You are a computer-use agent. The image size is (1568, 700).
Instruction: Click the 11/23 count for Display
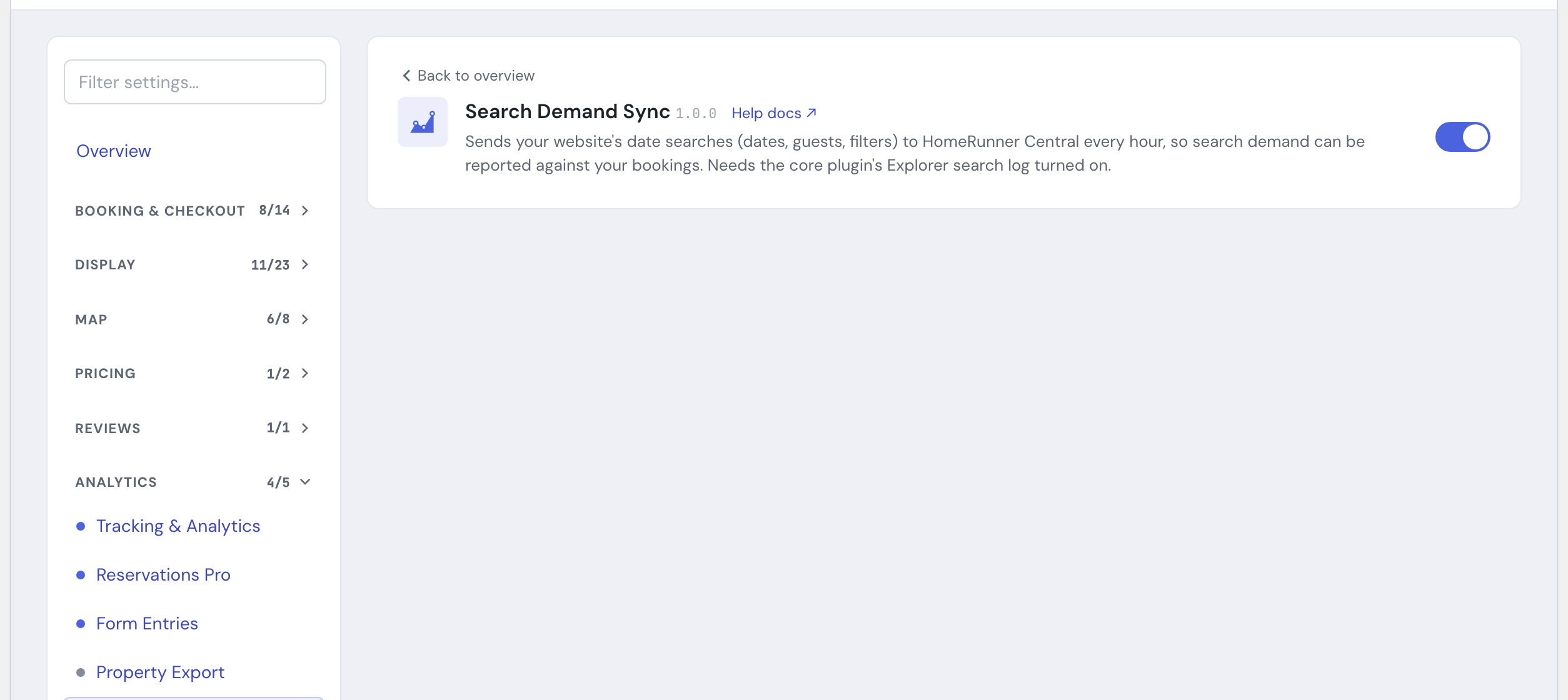(270, 265)
